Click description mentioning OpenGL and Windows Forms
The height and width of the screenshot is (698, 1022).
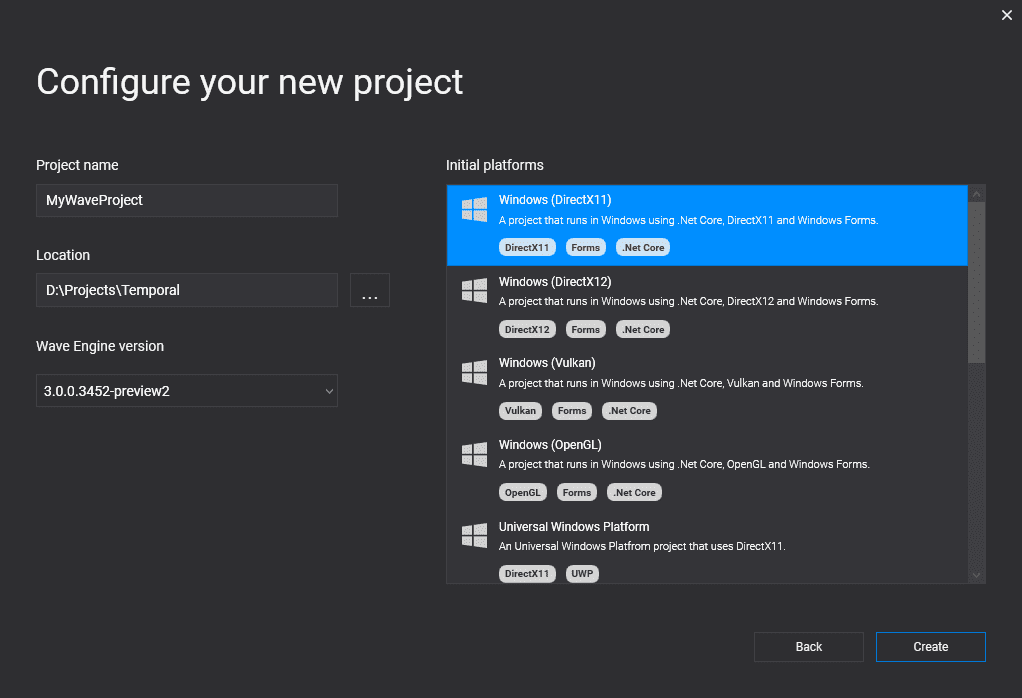[x=684, y=464]
